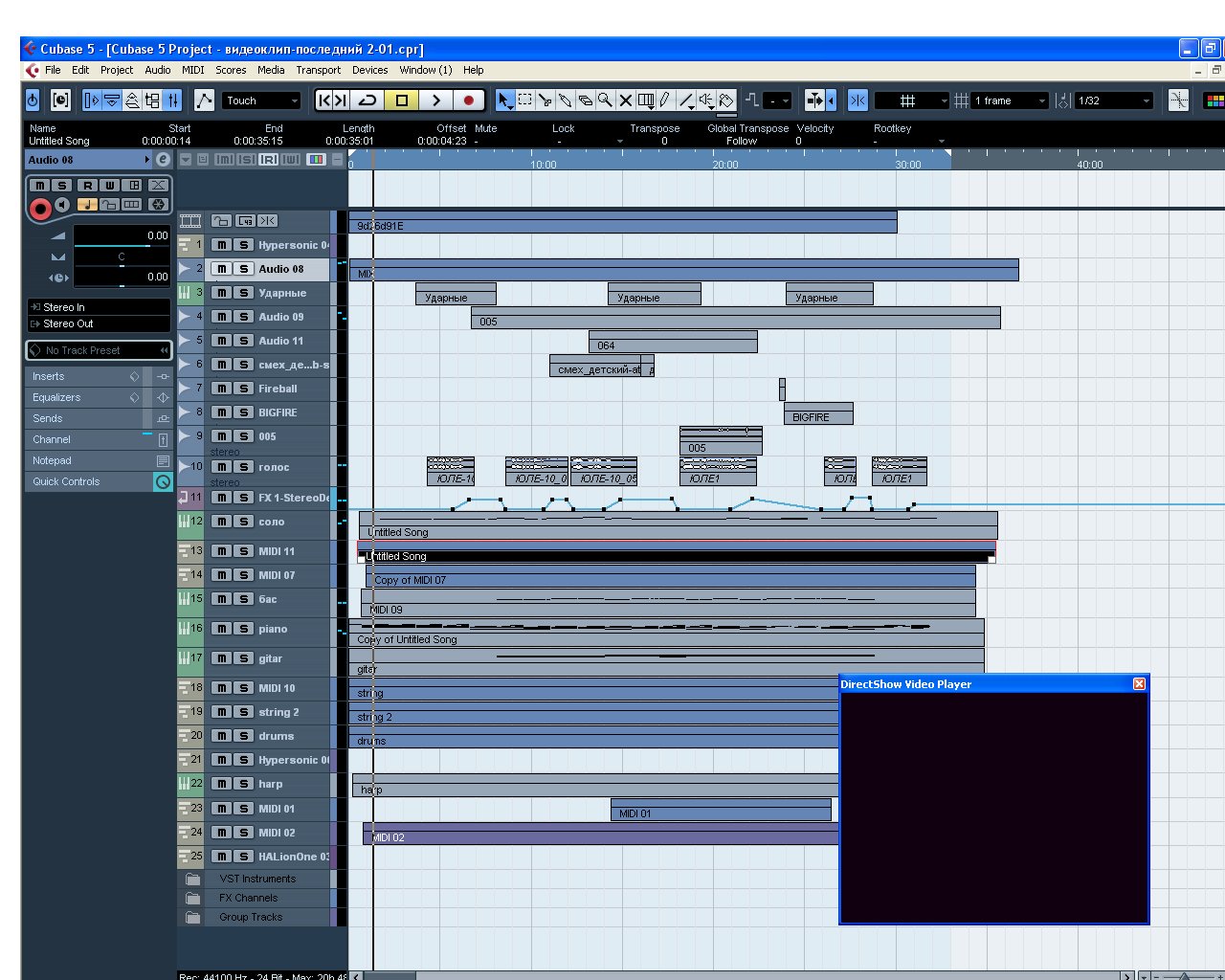
Task: Toggle the Overview line display
Action: click(x=132, y=100)
